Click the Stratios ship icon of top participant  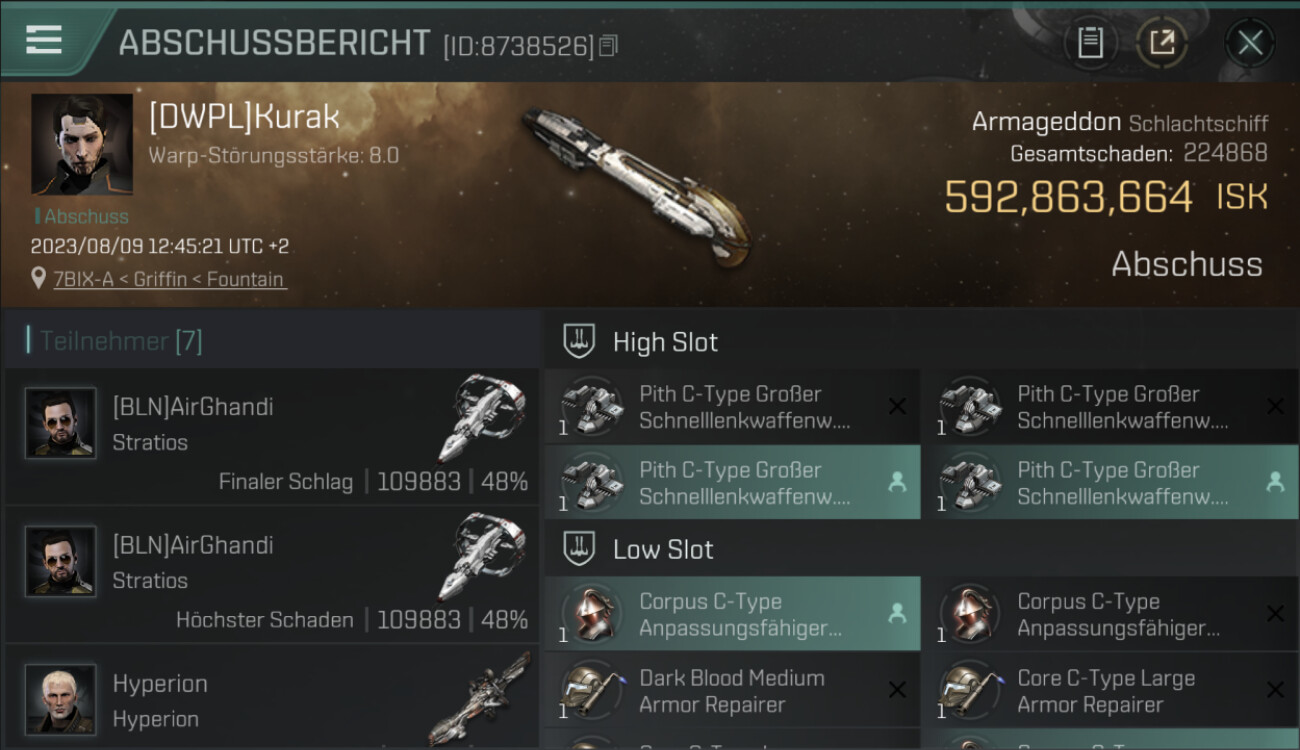(x=483, y=417)
